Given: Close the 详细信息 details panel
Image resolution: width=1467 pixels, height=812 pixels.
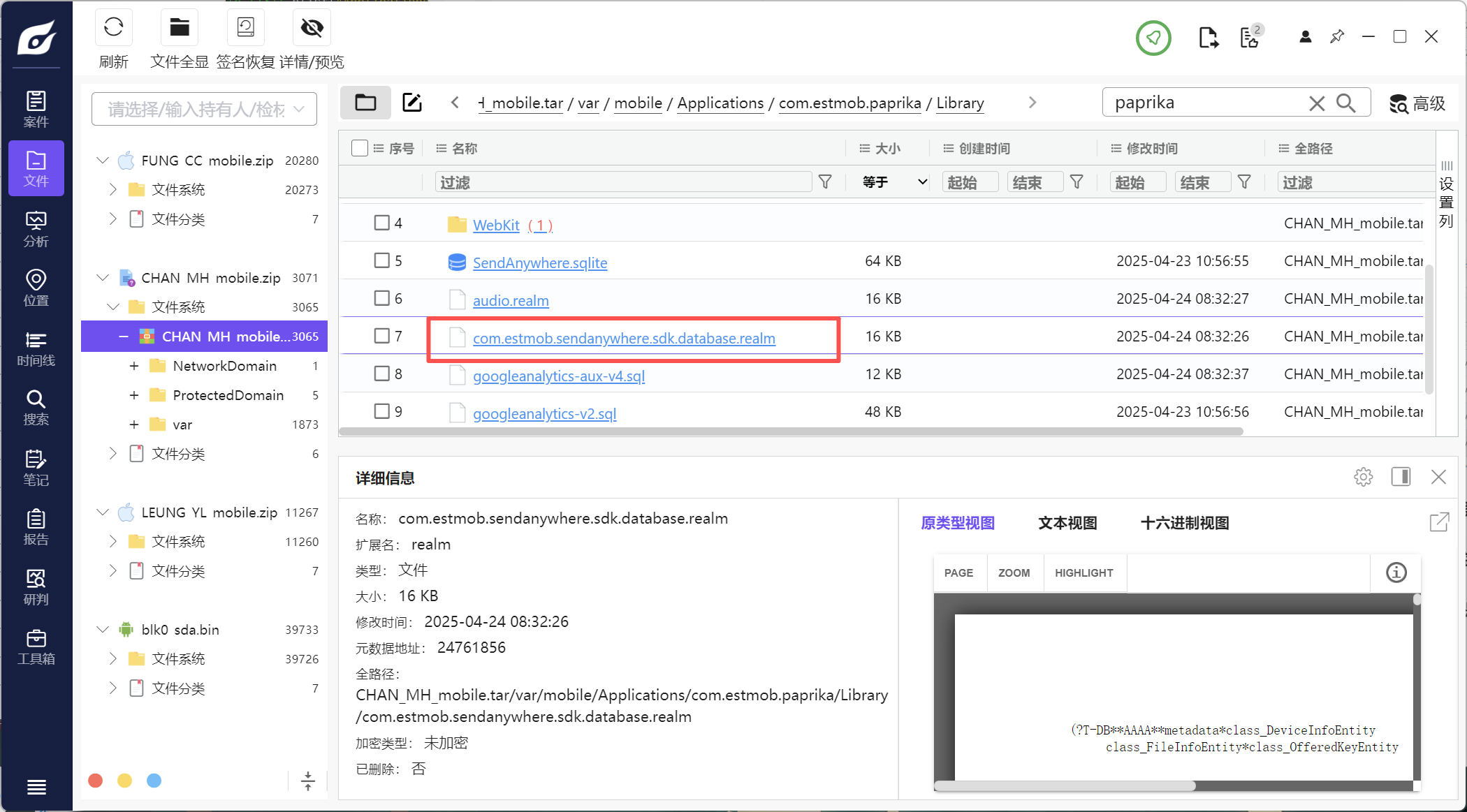Looking at the screenshot, I should point(1438,477).
